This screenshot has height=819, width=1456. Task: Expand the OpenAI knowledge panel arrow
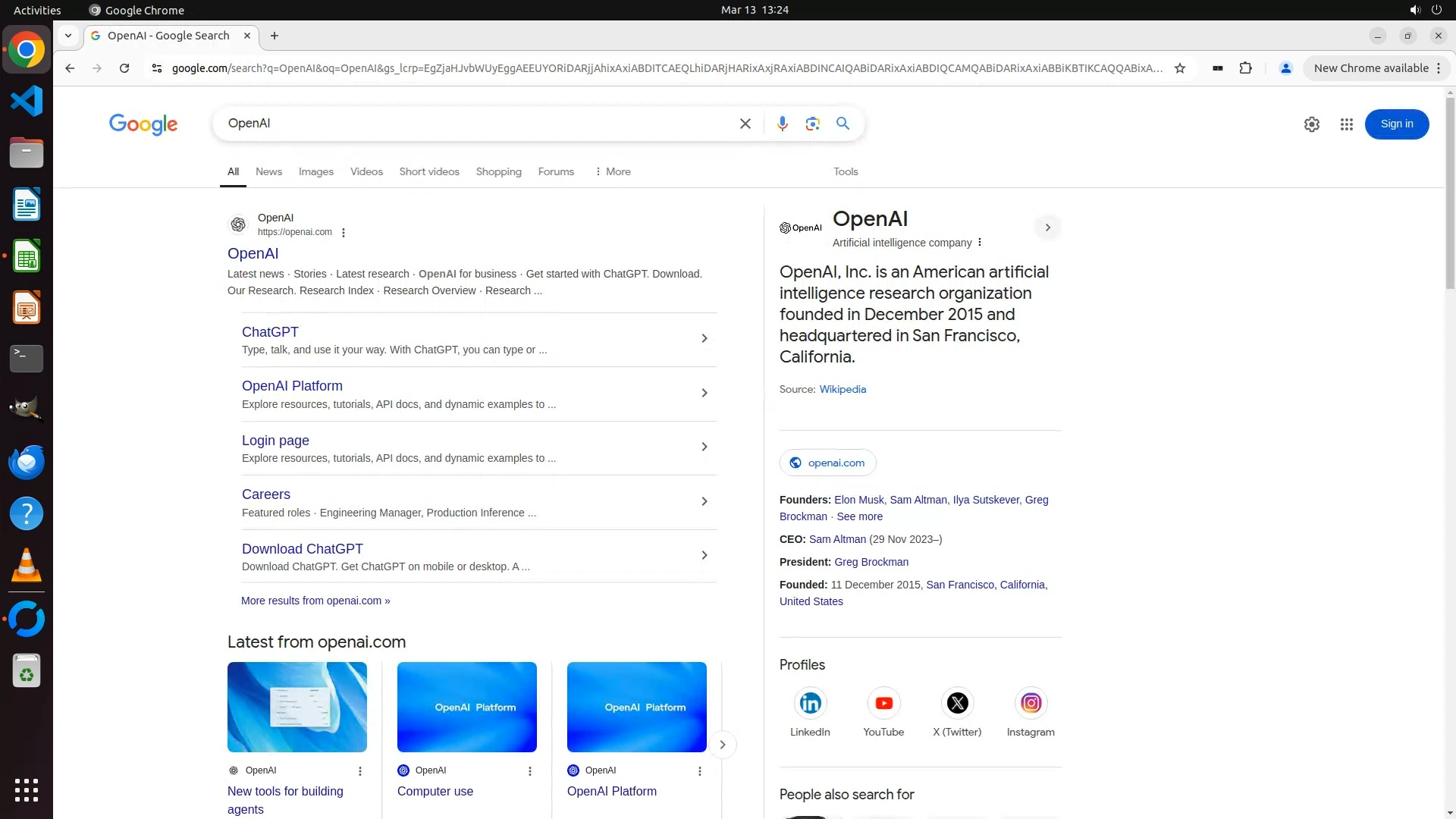tap(1047, 227)
